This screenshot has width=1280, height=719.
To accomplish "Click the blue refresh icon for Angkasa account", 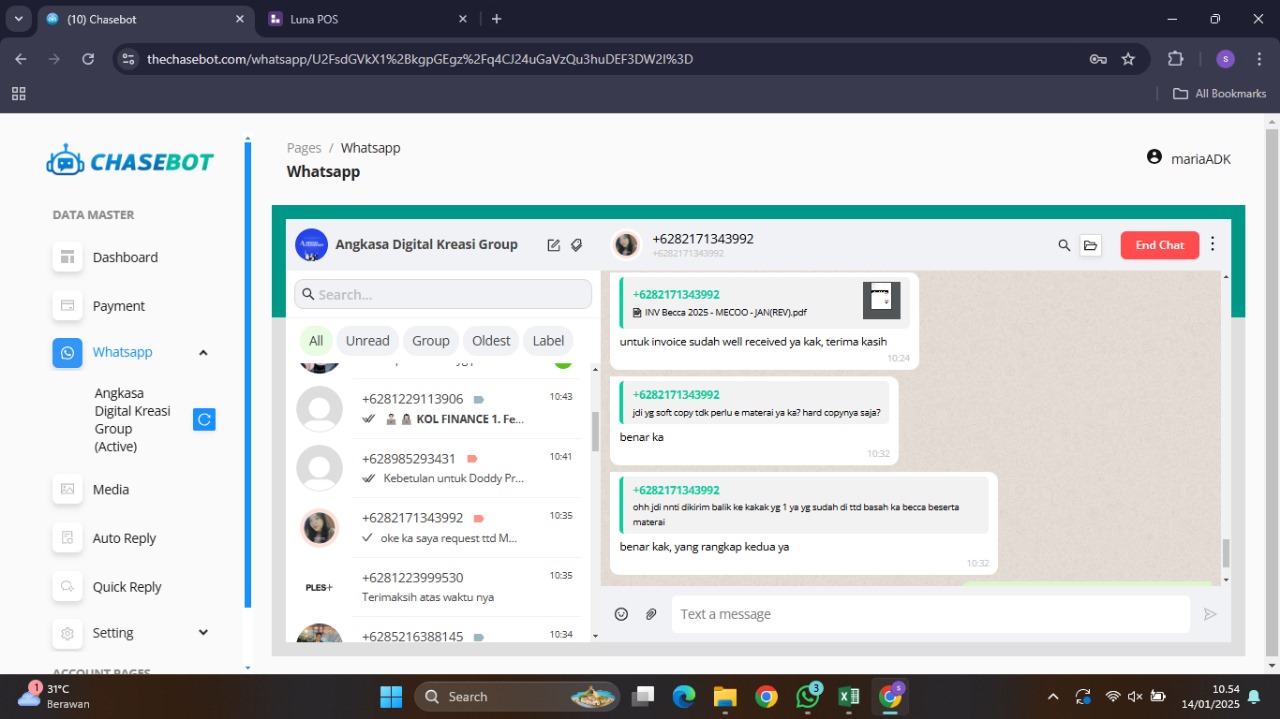I will point(204,420).
